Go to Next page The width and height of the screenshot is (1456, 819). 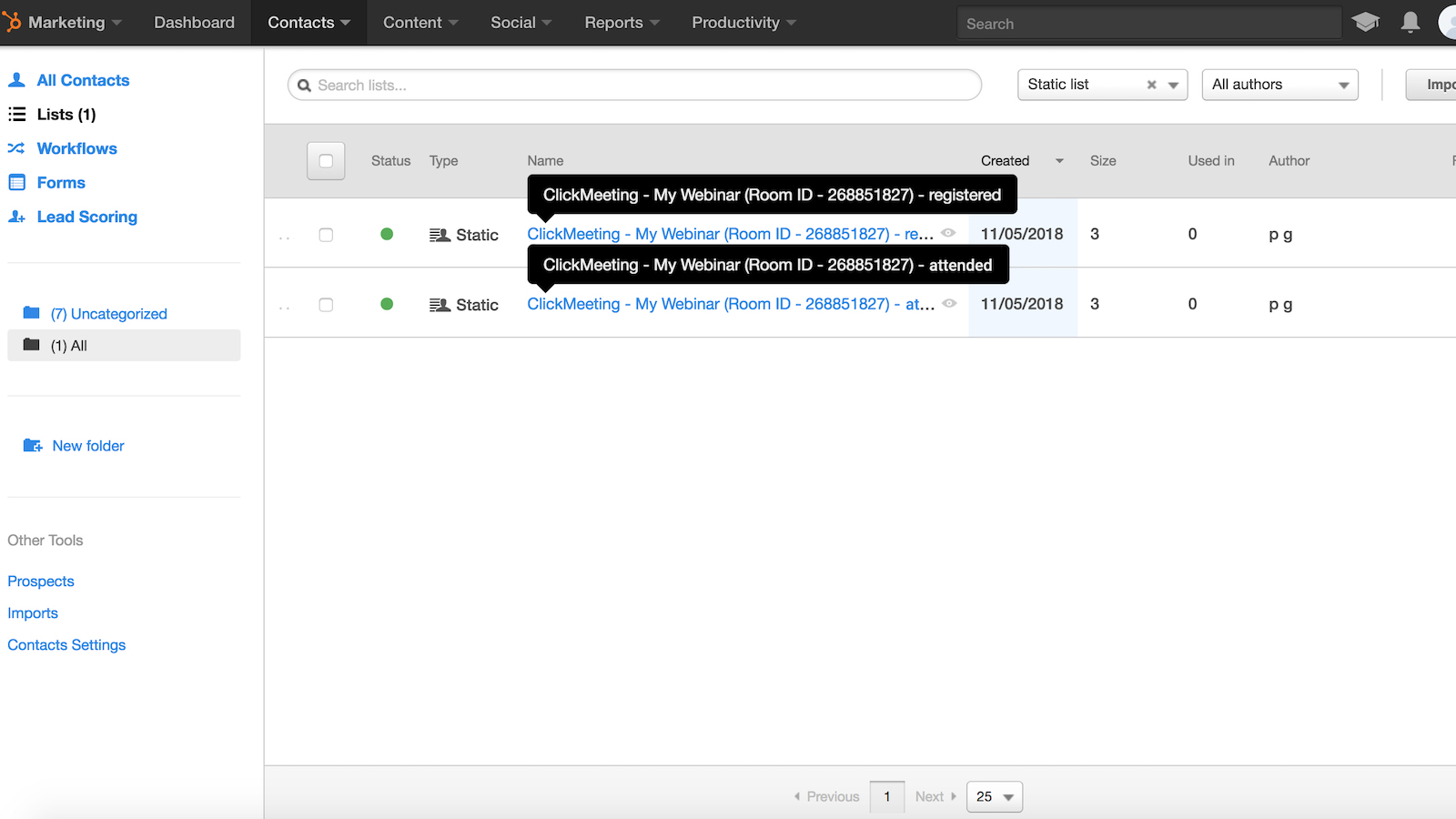935,796
